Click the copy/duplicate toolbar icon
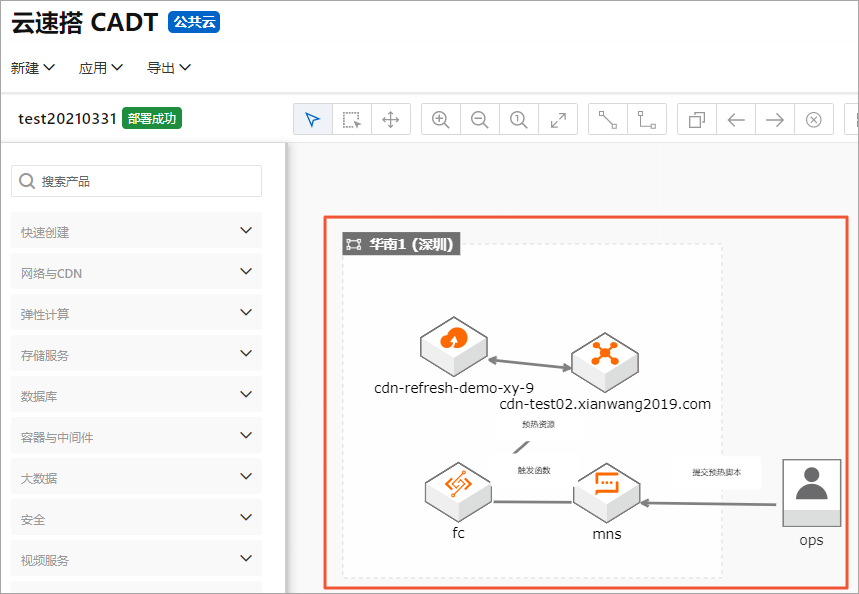 tap(697, 119)
